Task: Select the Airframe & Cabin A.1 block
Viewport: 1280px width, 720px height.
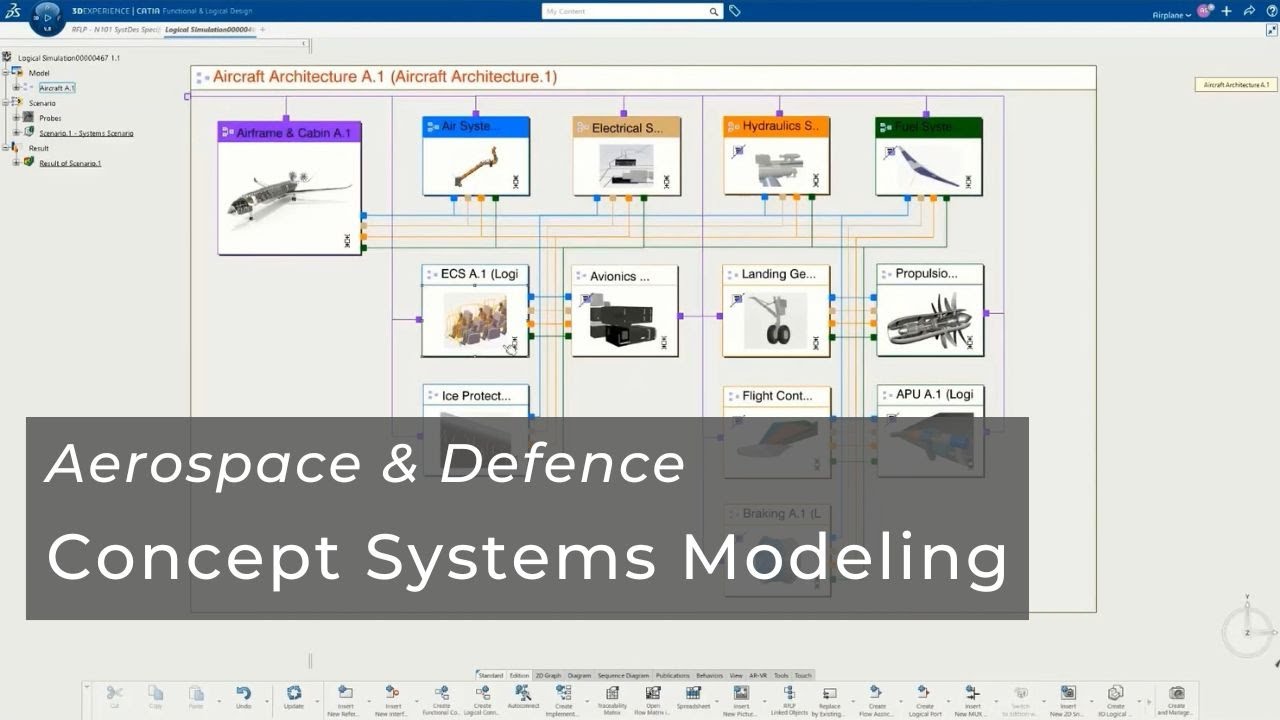Action: [x=289, y=188]
